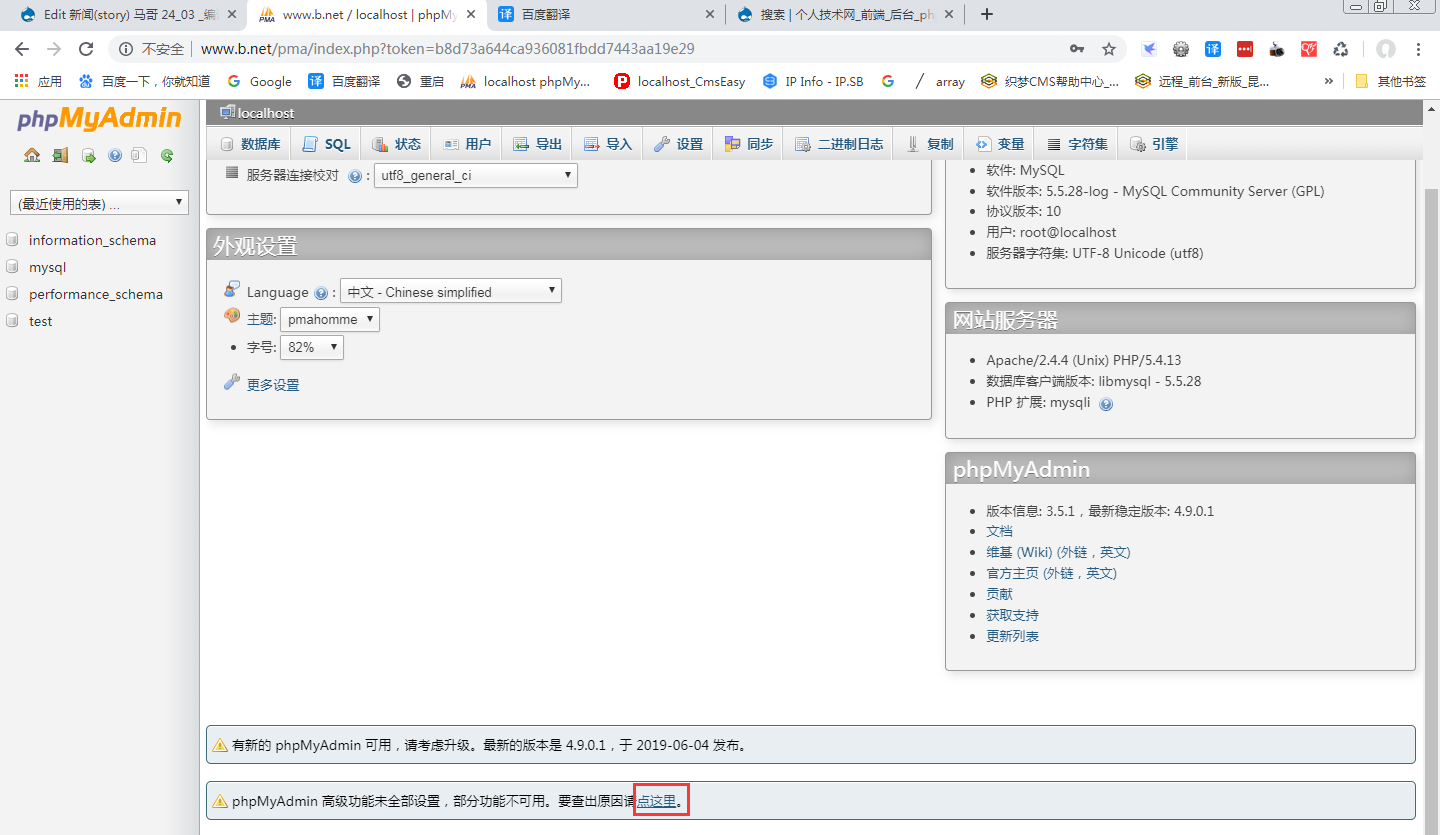Click the document pages icon in sidebar
The width and height of the screenshot is (1440, 835).
140,155
